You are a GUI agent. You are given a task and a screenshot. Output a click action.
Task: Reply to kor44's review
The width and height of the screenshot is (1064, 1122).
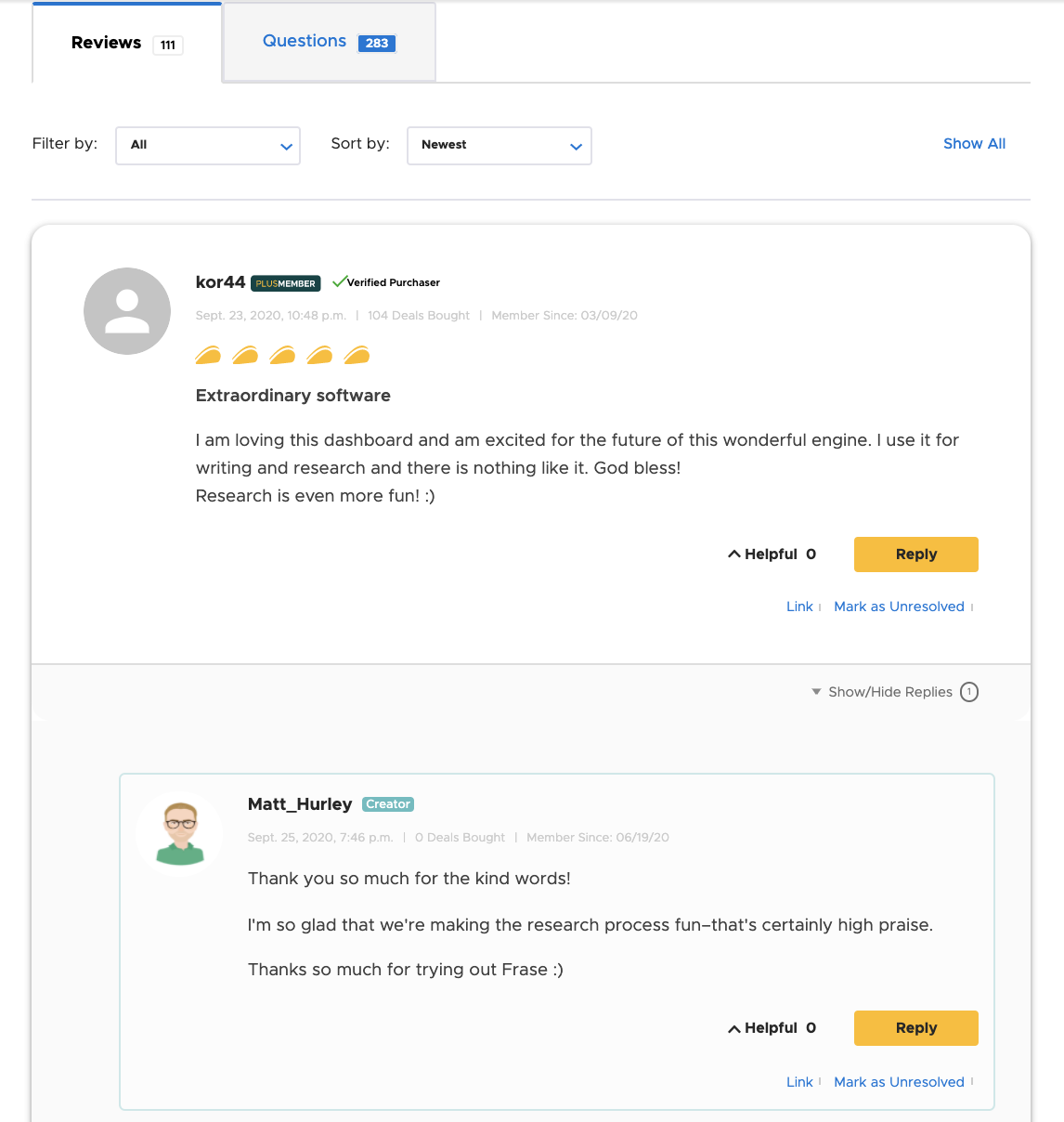tap(916, 554)
